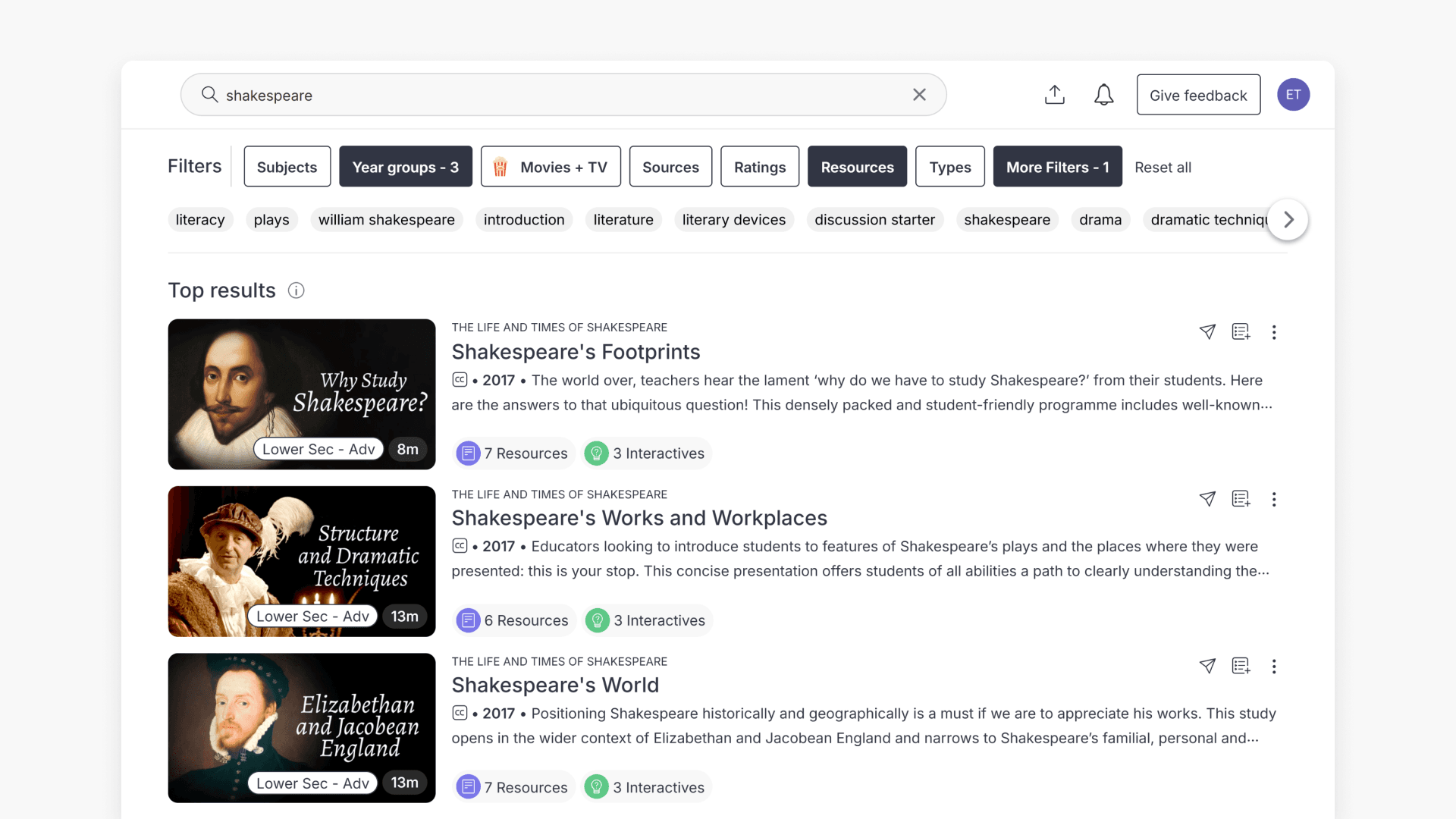Click the magnifying glass in the search bar
The height and width of the screenshot is (819, 1456).
tap(210, 95)
